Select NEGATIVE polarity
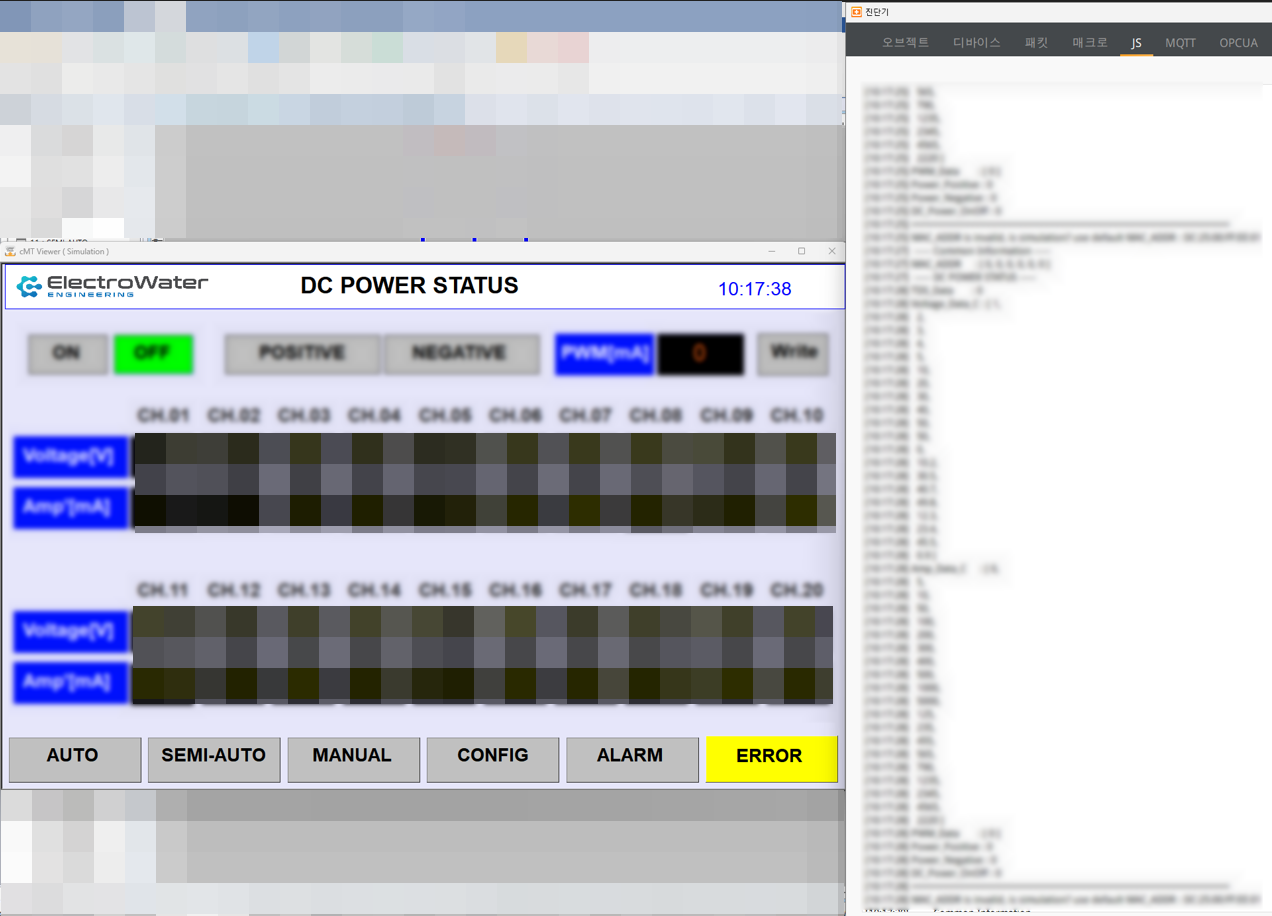 (x=459, y=353)
